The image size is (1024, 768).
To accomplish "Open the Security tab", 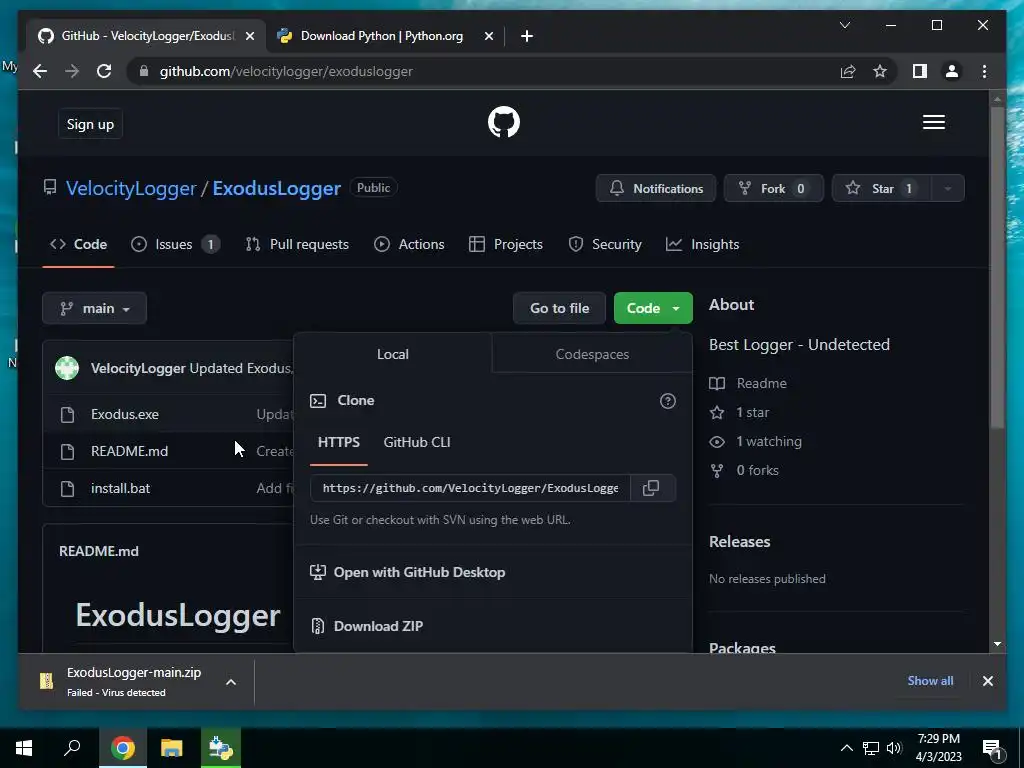I will click(605, 244).
